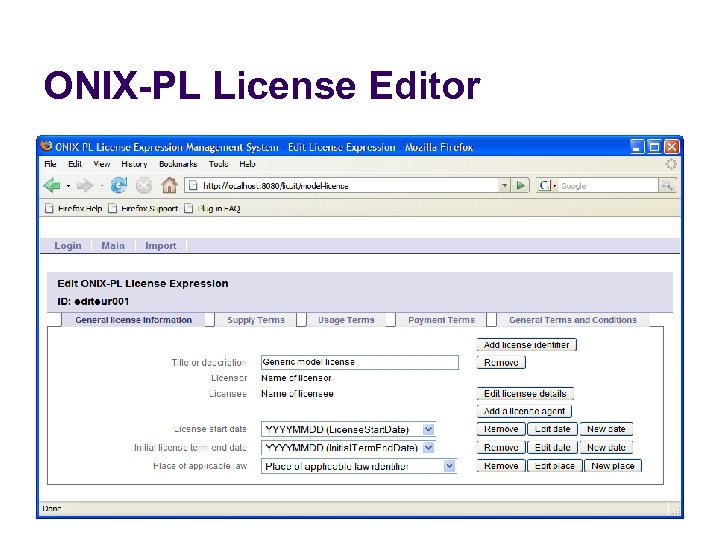Switch to the General license information tab
The height and width of the screenshot is (540, 720).
133,320
